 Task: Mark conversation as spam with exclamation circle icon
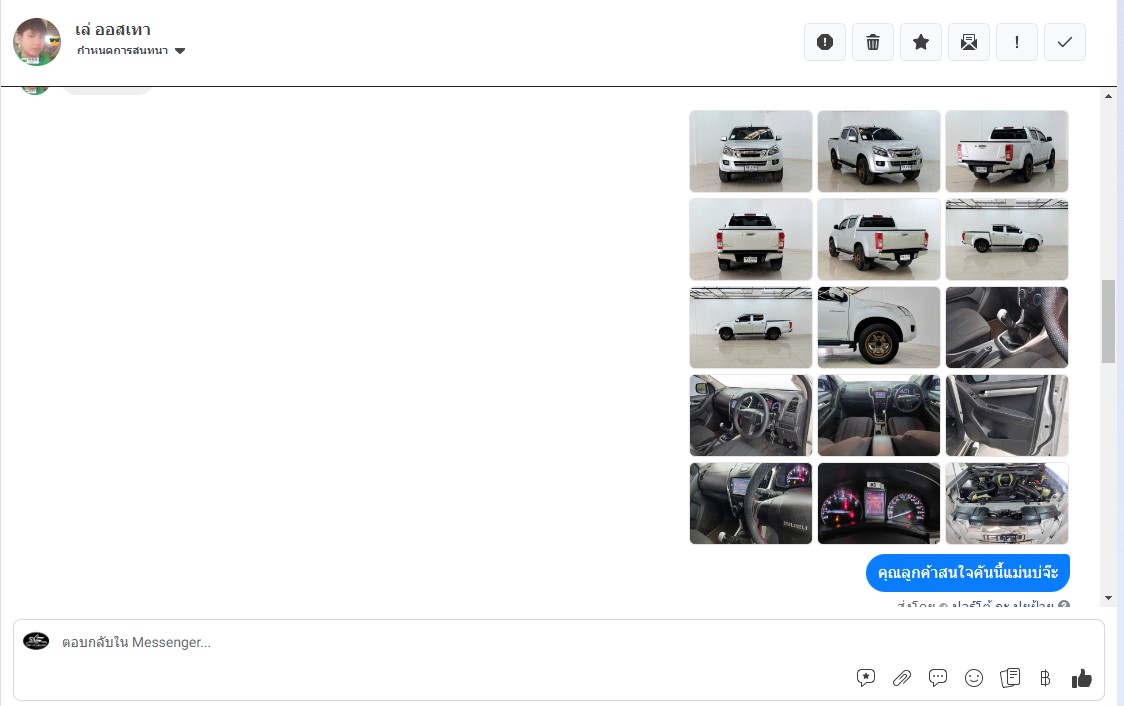(824, 42)
